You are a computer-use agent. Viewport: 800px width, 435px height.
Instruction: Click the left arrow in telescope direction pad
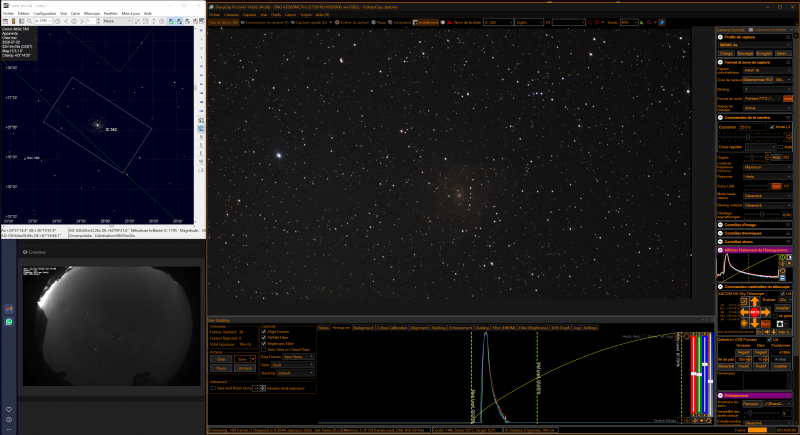(x=744, y=312)
